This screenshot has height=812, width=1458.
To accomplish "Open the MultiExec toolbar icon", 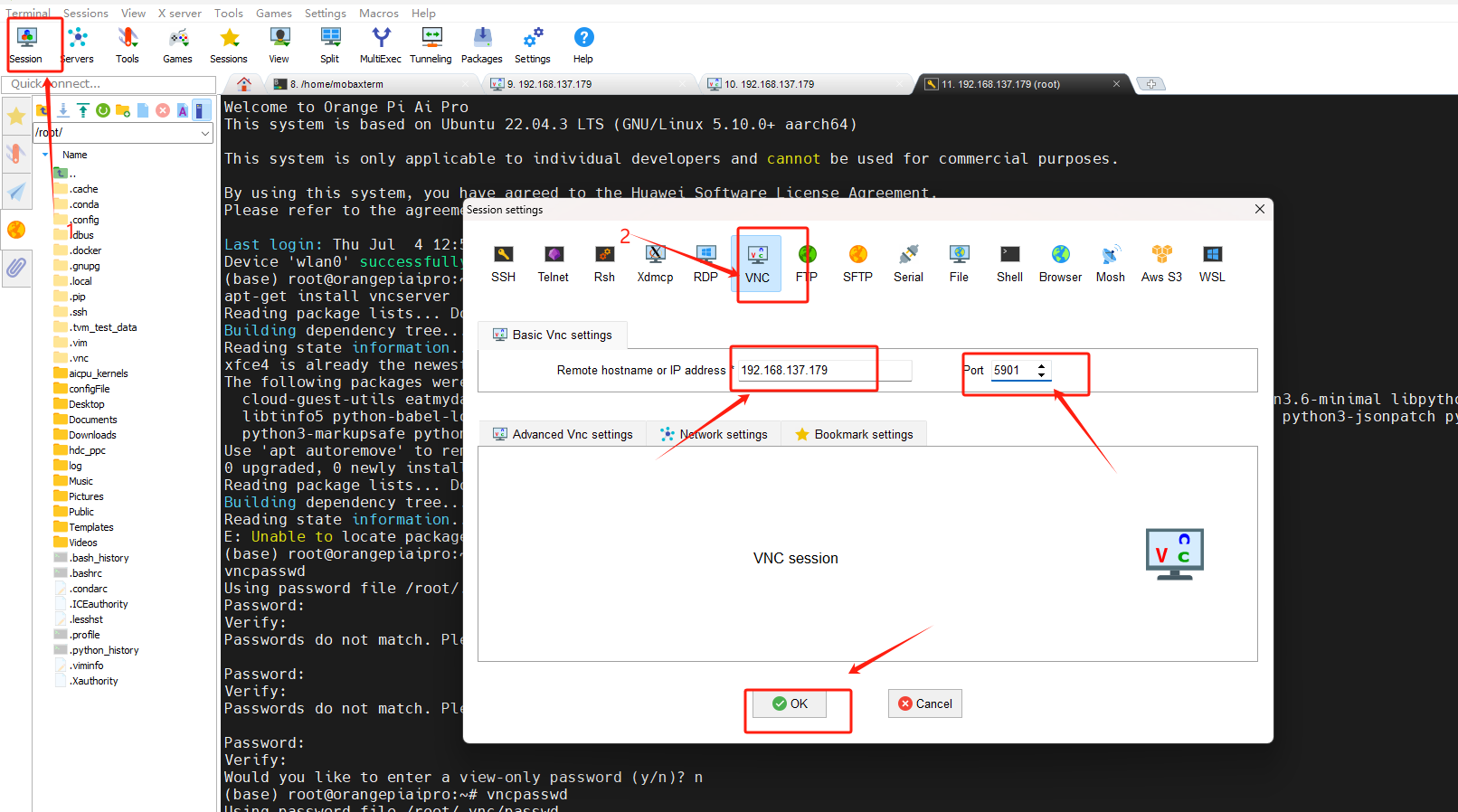I will [381, 45].
